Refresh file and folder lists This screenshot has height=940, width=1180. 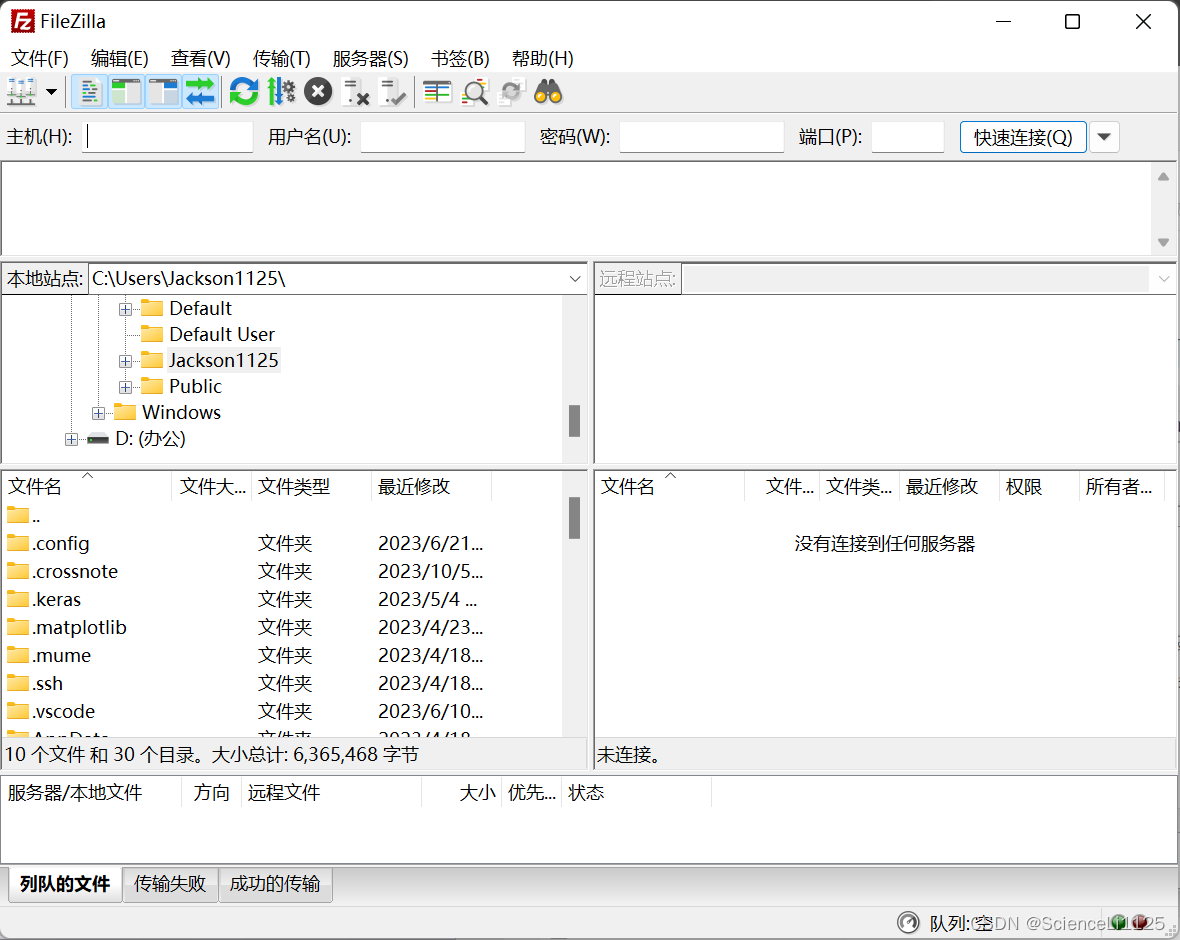tap(244, 93)
